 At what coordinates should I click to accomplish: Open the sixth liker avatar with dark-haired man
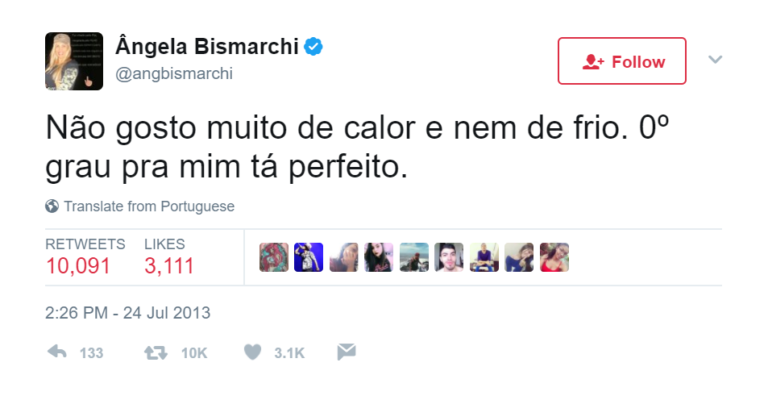tap(449, 257)
